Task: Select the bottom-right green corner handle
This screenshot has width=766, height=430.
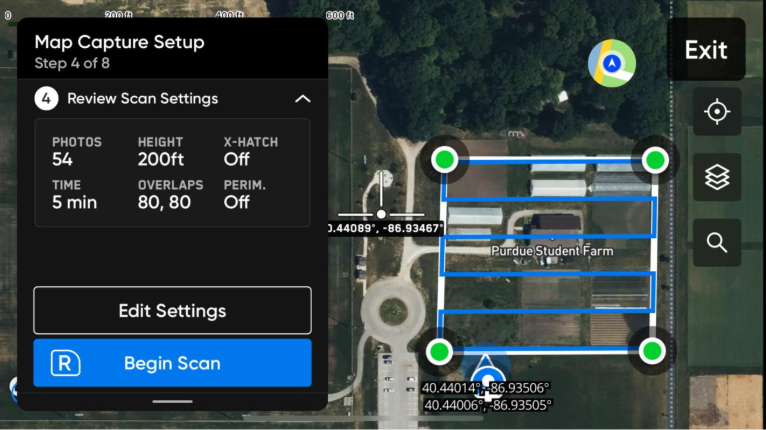Action: (652, 351)
